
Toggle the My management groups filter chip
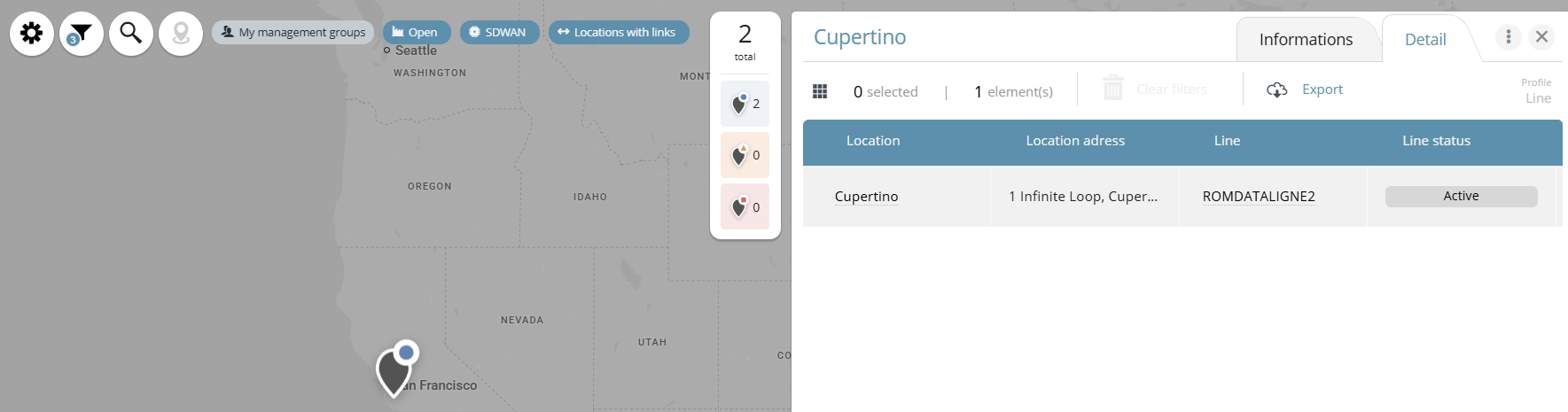pyautogui.click(x=293, y=33)
